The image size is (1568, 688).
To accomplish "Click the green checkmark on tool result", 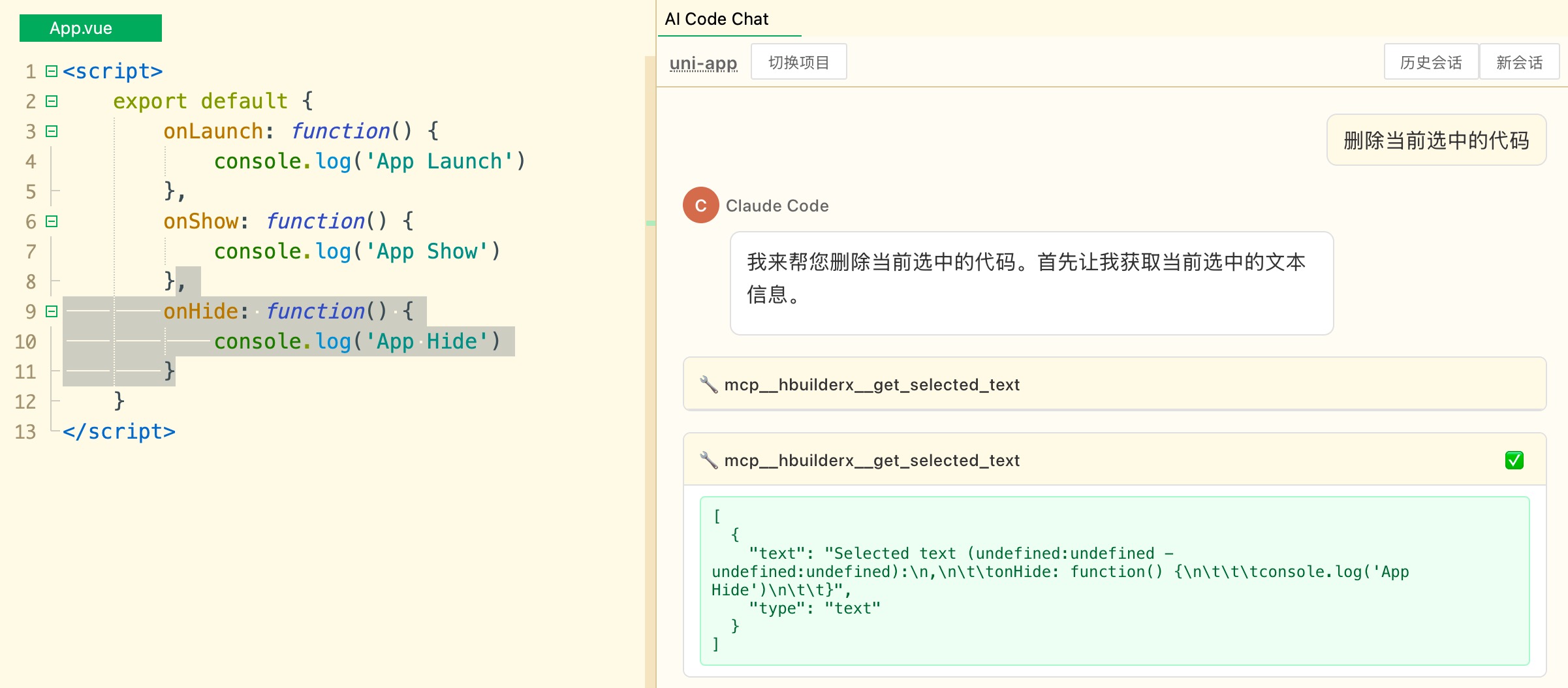I will (1514, 460).
